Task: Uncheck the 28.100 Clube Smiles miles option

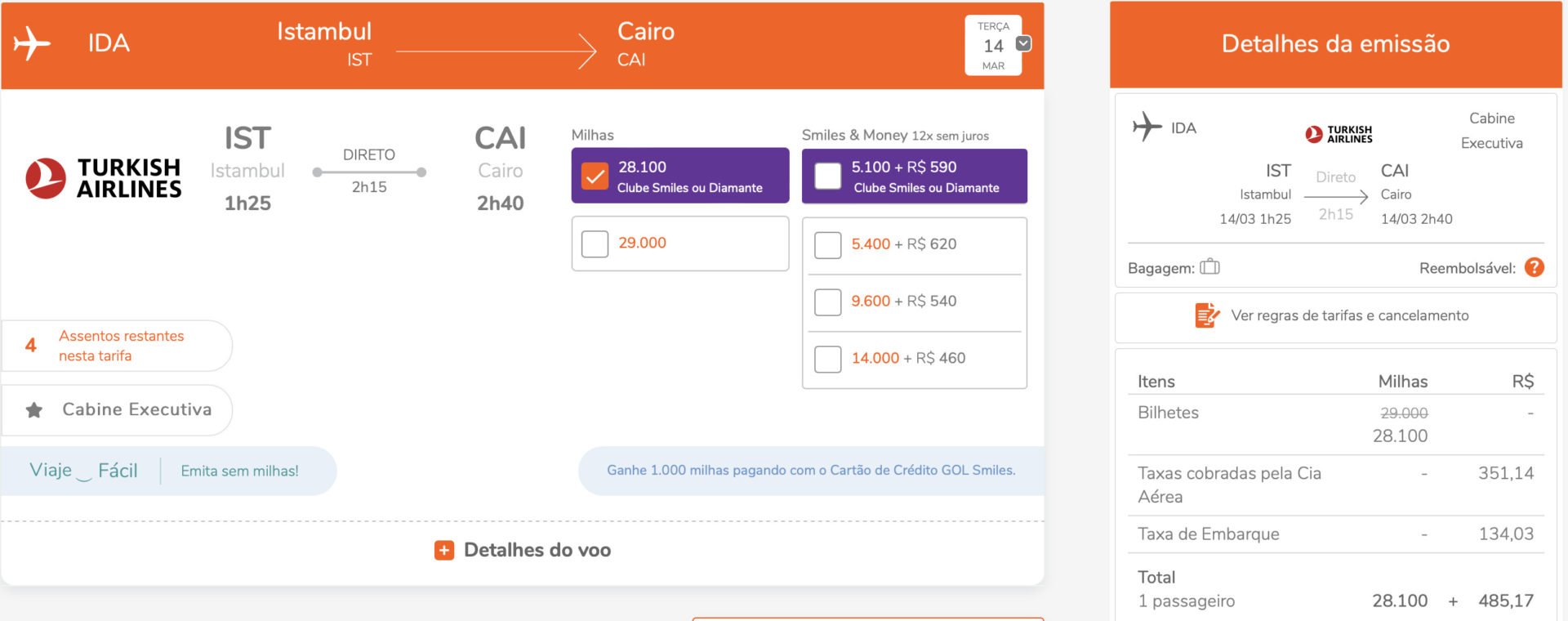Action: point(595,176)
